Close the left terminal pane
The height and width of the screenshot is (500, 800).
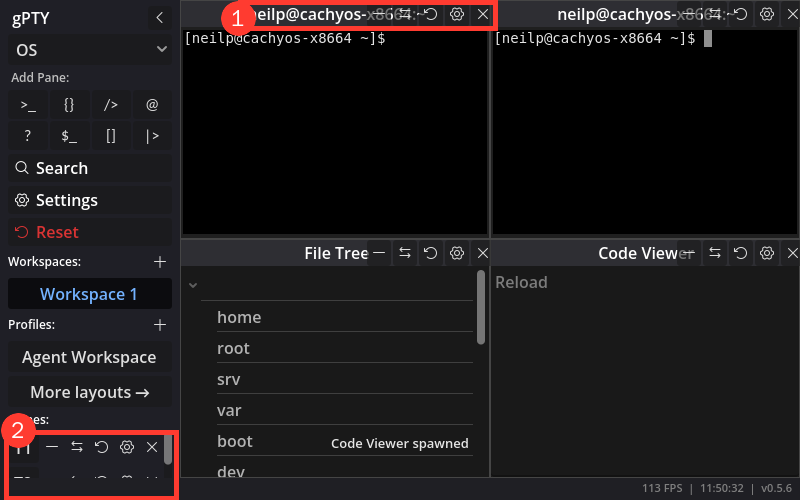[483, 14]
